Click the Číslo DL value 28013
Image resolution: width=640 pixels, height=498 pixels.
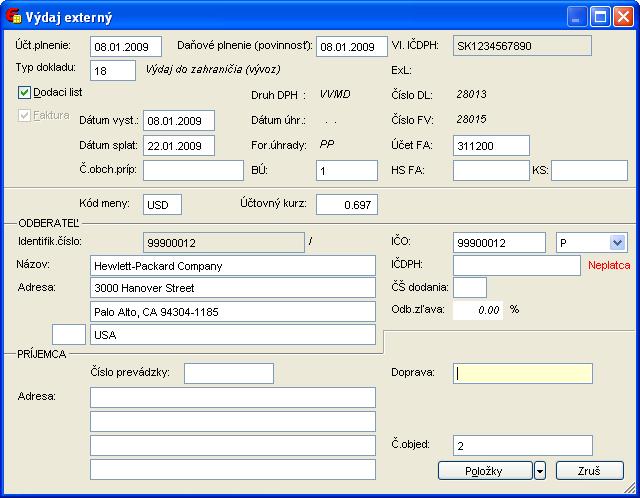(x=471, y=94)
